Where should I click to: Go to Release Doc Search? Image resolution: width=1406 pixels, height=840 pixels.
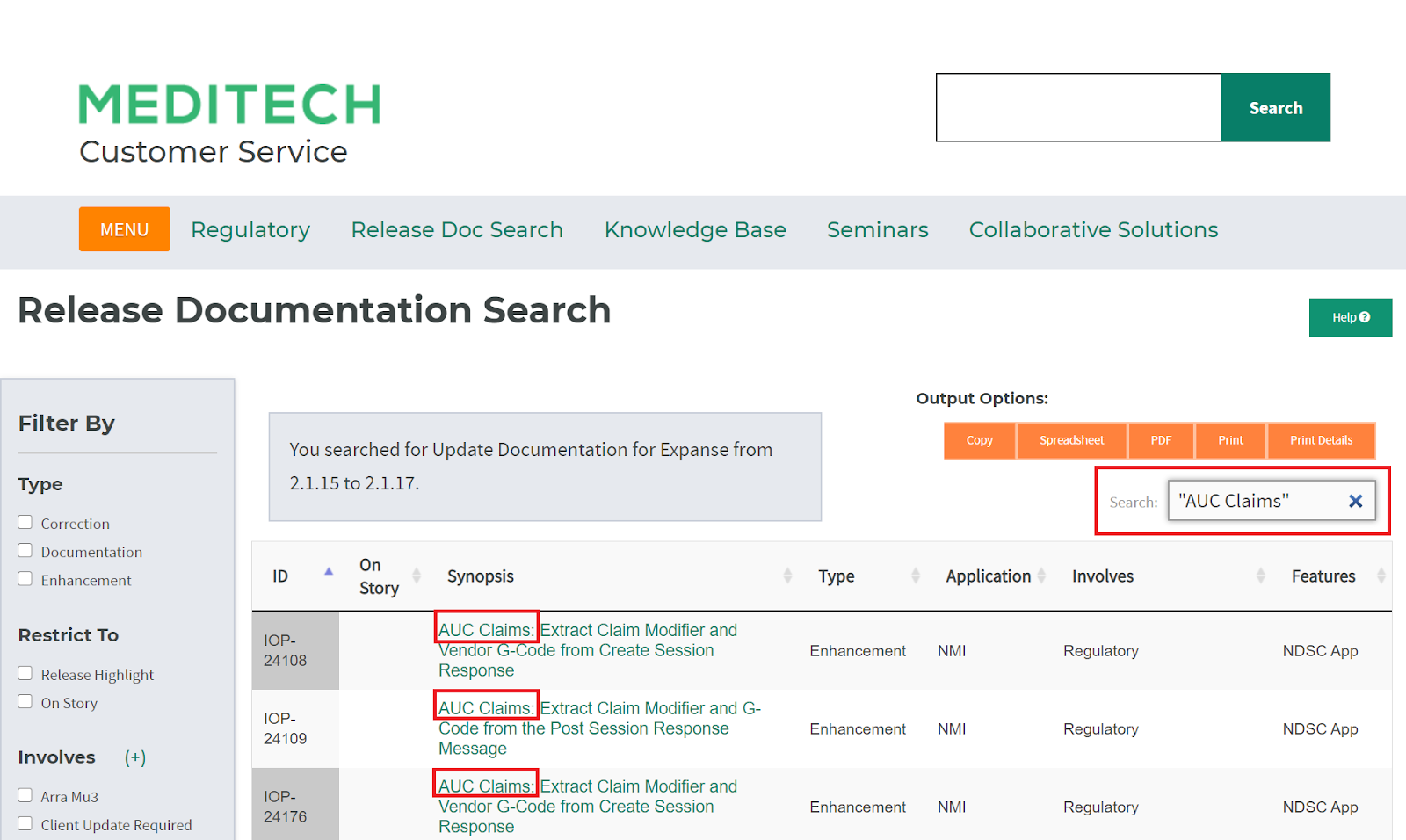pyautogui.click(x=457, y=229)
